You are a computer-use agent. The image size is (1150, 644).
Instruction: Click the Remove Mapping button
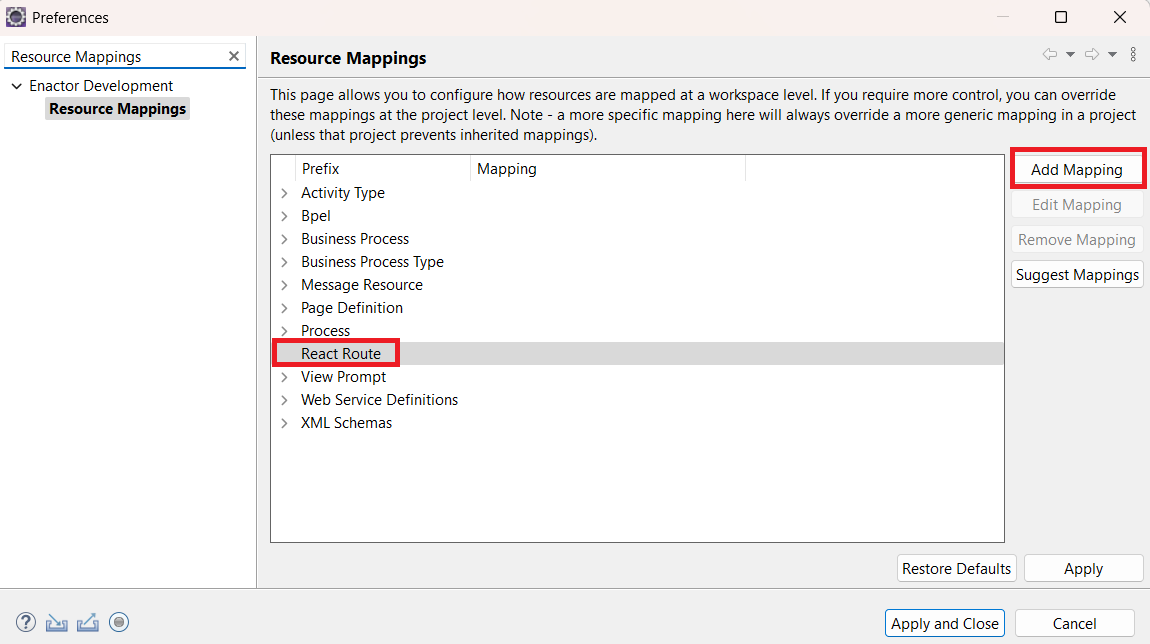(x=1077, y=240)
